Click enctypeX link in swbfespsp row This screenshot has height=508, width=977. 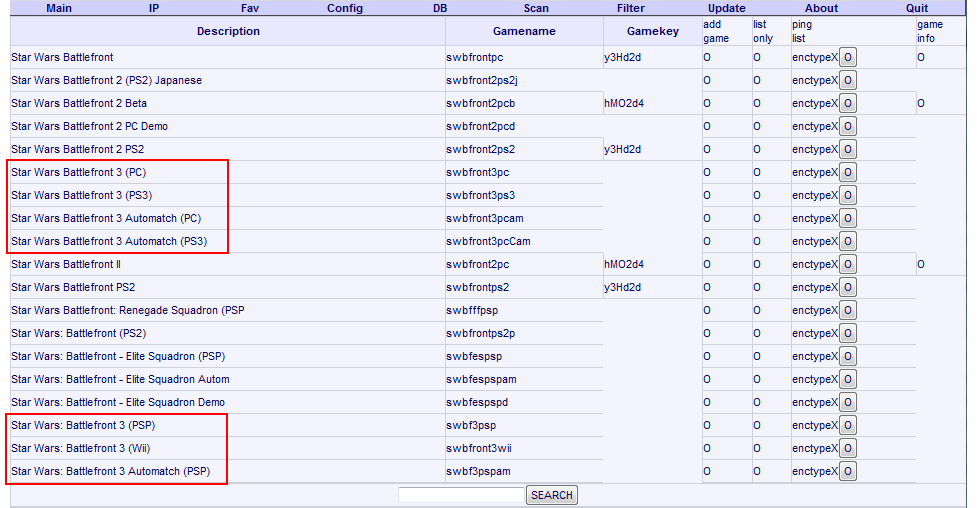815,357
